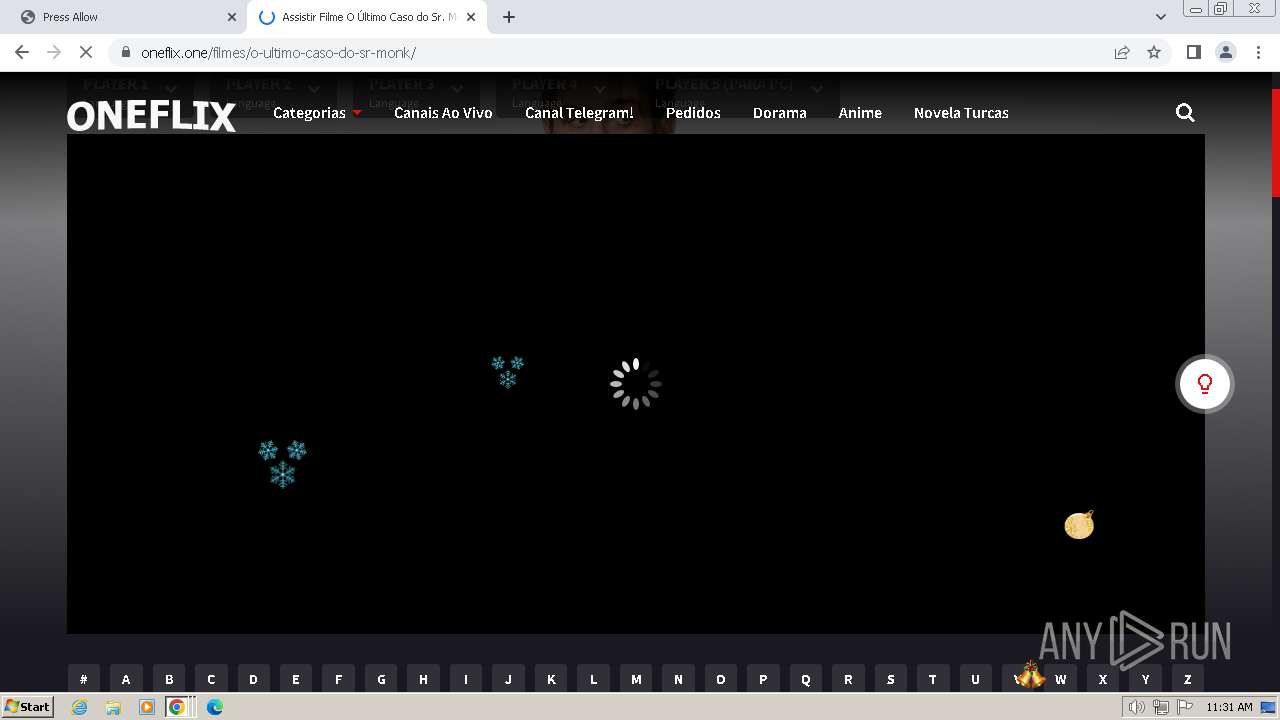Open system volume speaker icon
This screenshot has width=1280, height=720.
1136,707
